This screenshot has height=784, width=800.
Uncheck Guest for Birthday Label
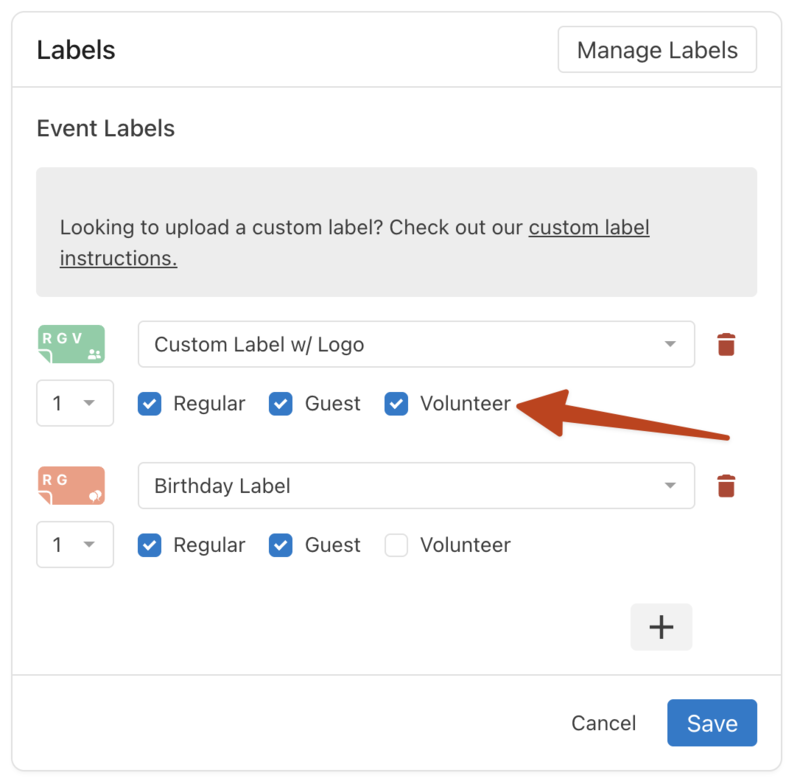pyautogui.click(x=281, y=545)
